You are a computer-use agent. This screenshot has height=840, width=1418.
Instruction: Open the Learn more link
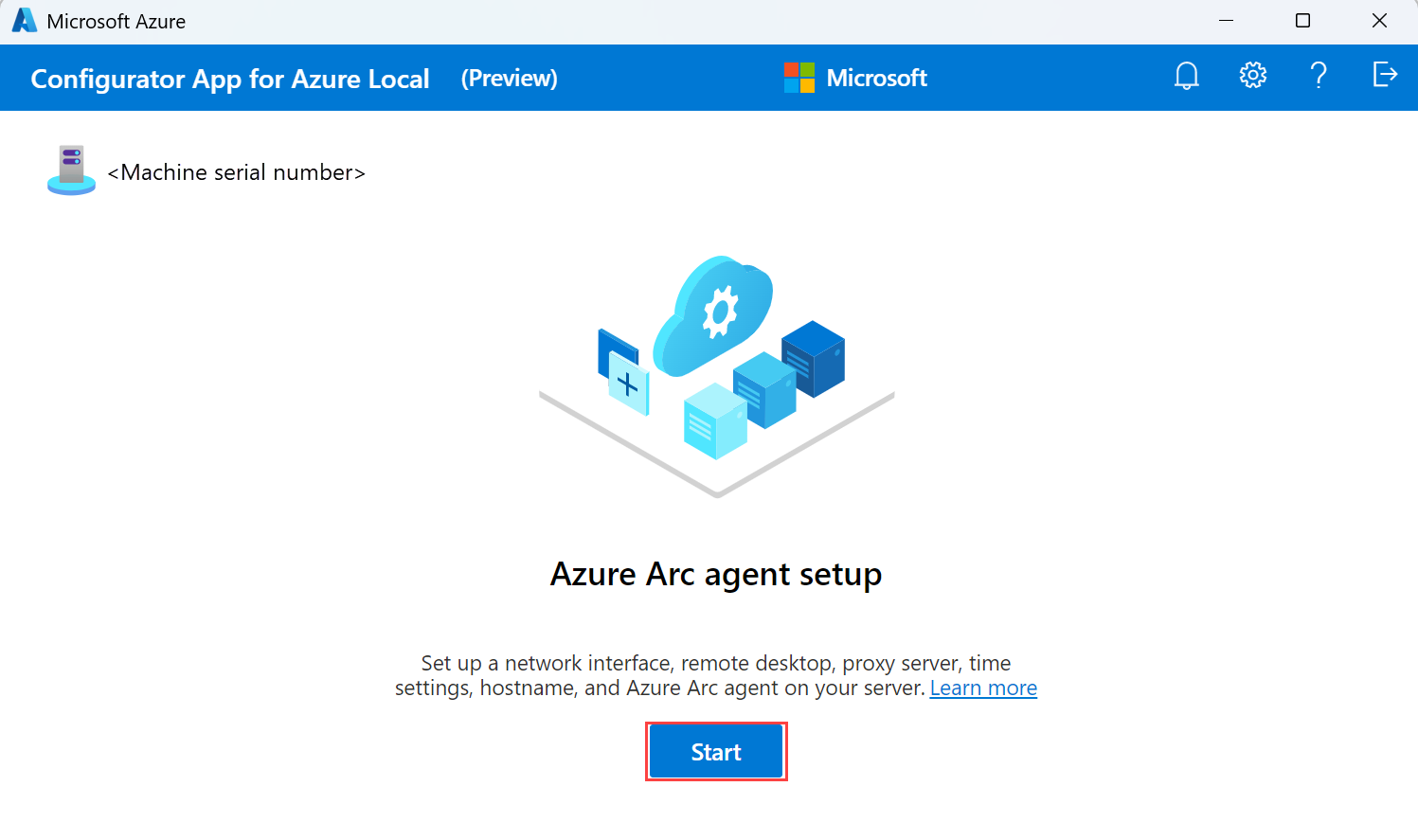pos(983,688)
